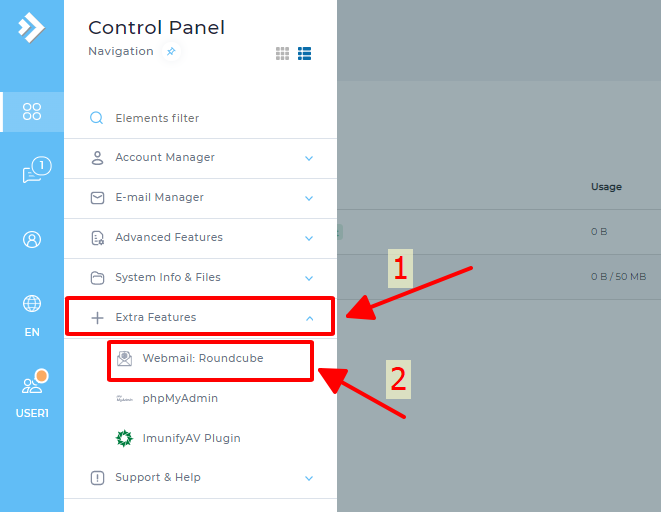Click the Elements filter search field
Screen dimensions: 661x512
tap(200, 118)
